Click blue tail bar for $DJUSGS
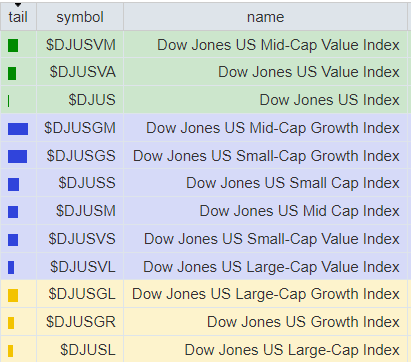Viewport: 411px width, 362px height. [x=18, y=156]
